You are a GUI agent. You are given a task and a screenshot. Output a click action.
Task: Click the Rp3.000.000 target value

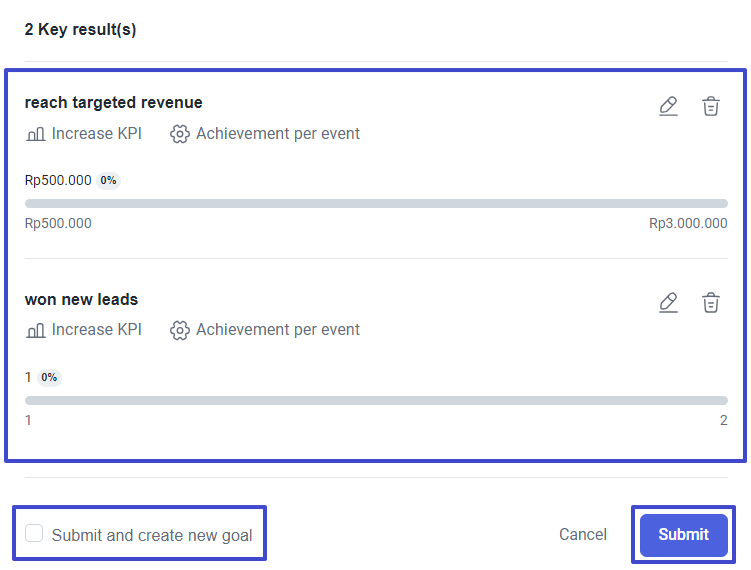pyautogui.click(x=688, y=224)
